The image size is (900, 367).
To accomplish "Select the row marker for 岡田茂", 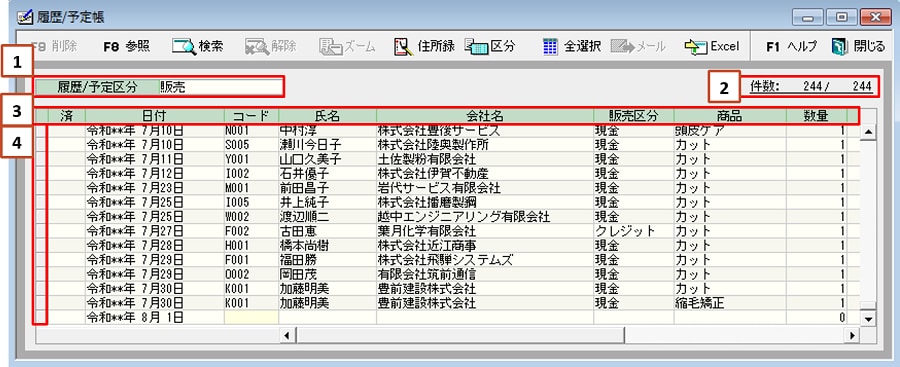I will (x=41, y=275).
